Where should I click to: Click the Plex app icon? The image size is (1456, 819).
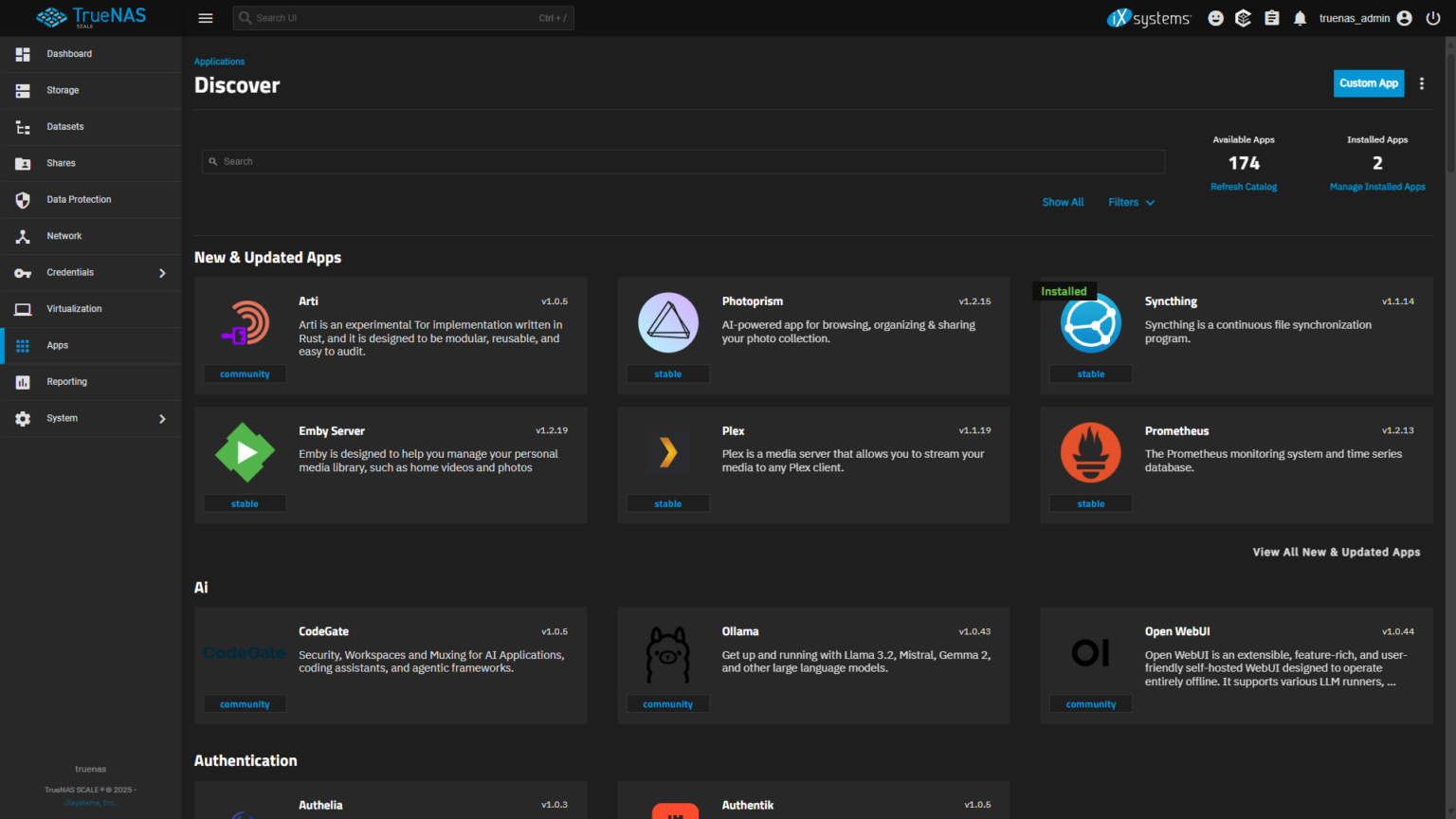click(x=668, y=453)
